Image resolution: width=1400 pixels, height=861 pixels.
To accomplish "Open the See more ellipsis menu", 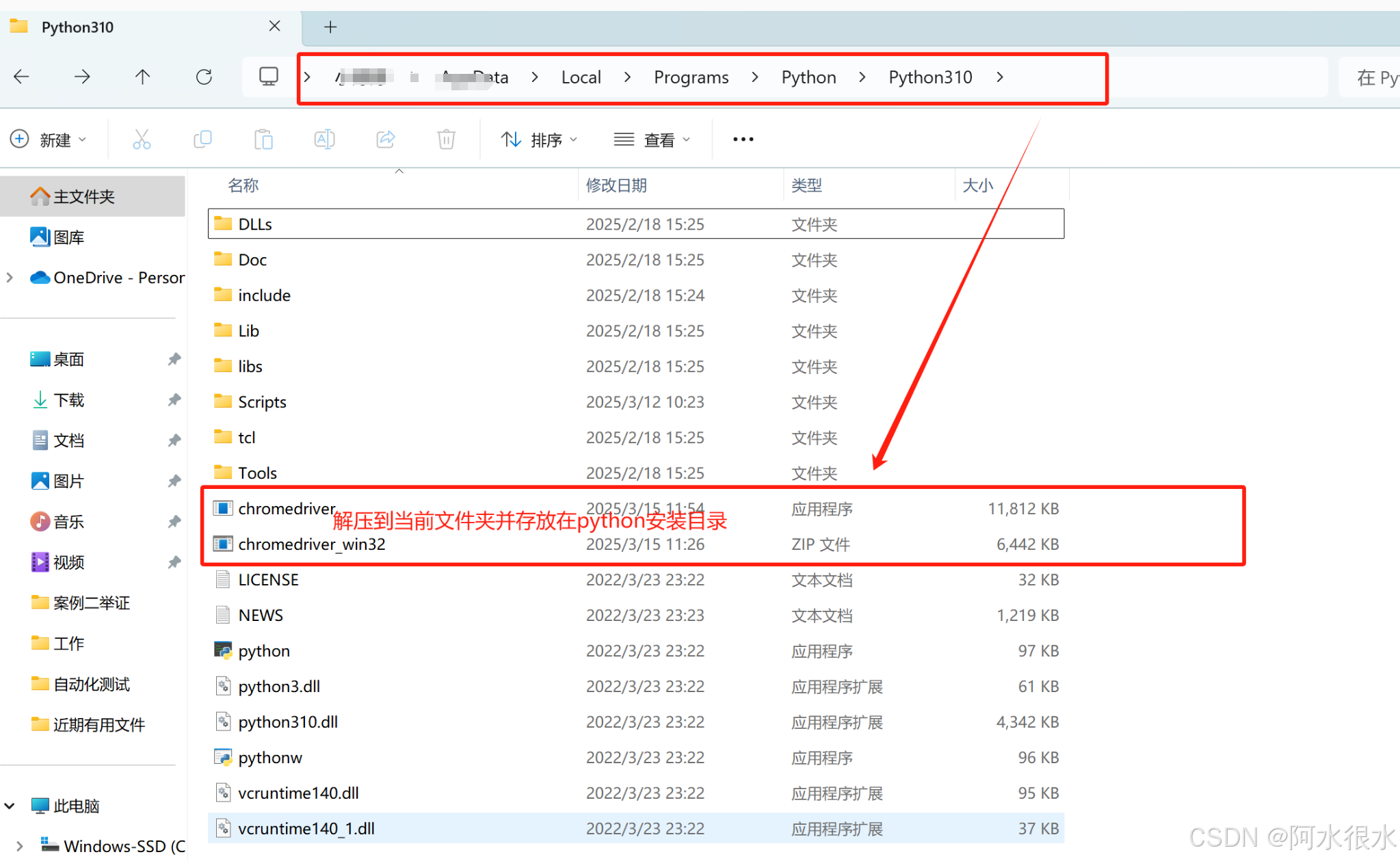I will coord(742,139).
